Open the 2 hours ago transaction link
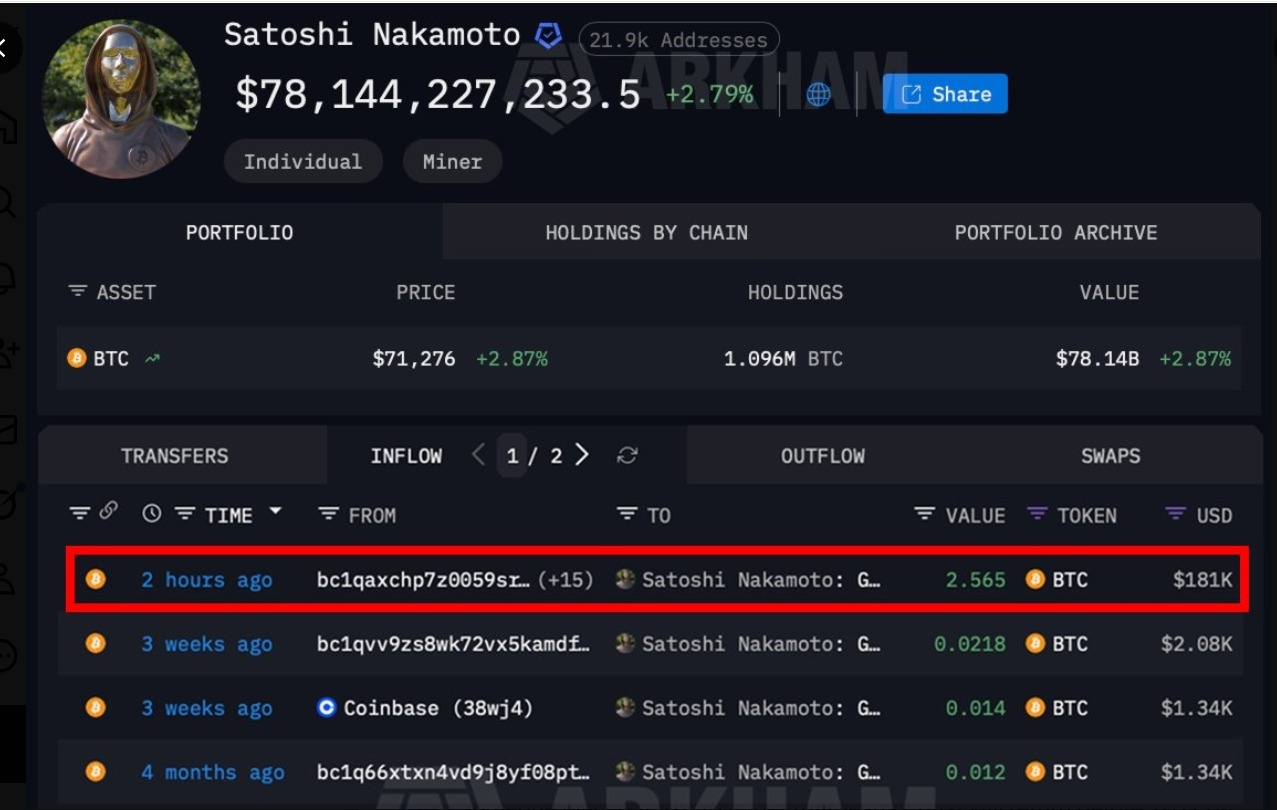The width and height of the screenshot is (1277, 810). (x=207, y=580)
